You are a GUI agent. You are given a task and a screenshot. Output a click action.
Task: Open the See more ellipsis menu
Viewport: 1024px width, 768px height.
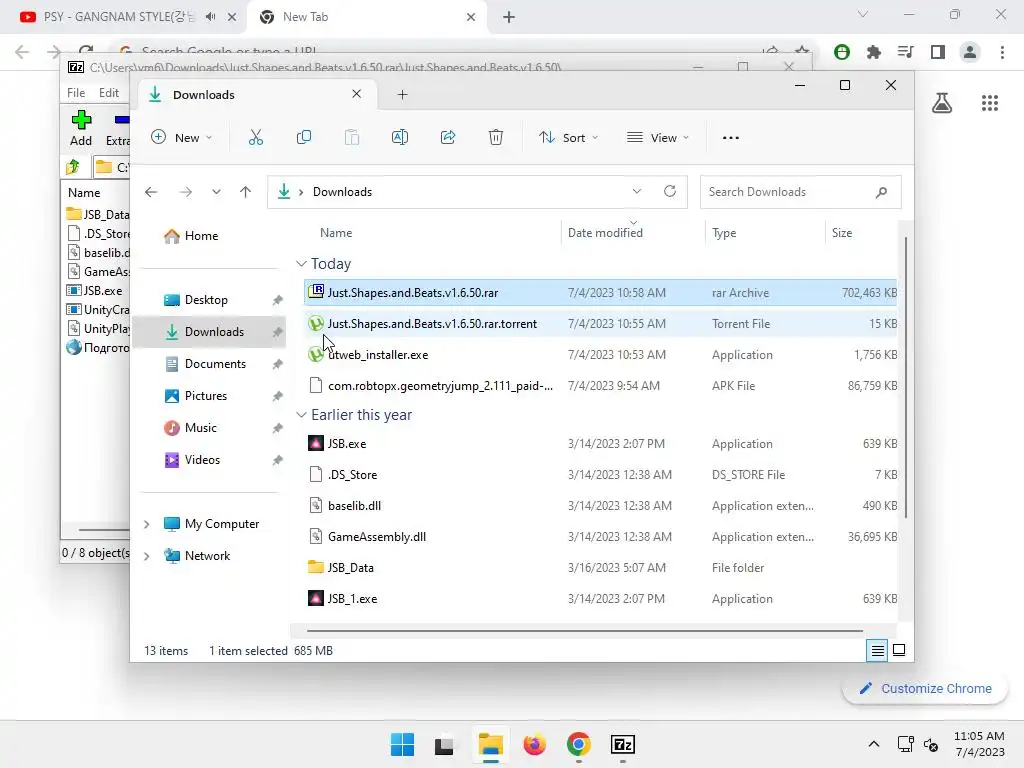click(731, 138)
